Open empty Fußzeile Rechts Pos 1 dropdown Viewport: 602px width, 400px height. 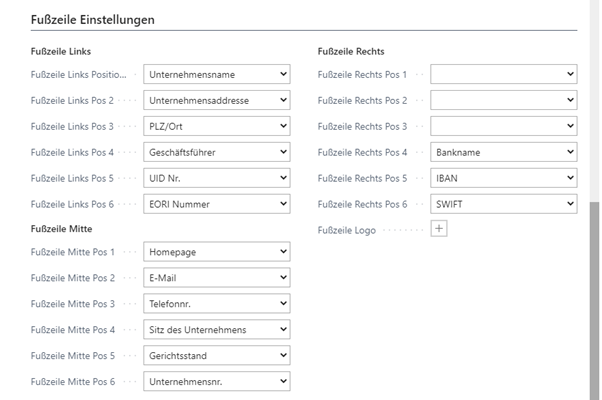click(504, 74)
